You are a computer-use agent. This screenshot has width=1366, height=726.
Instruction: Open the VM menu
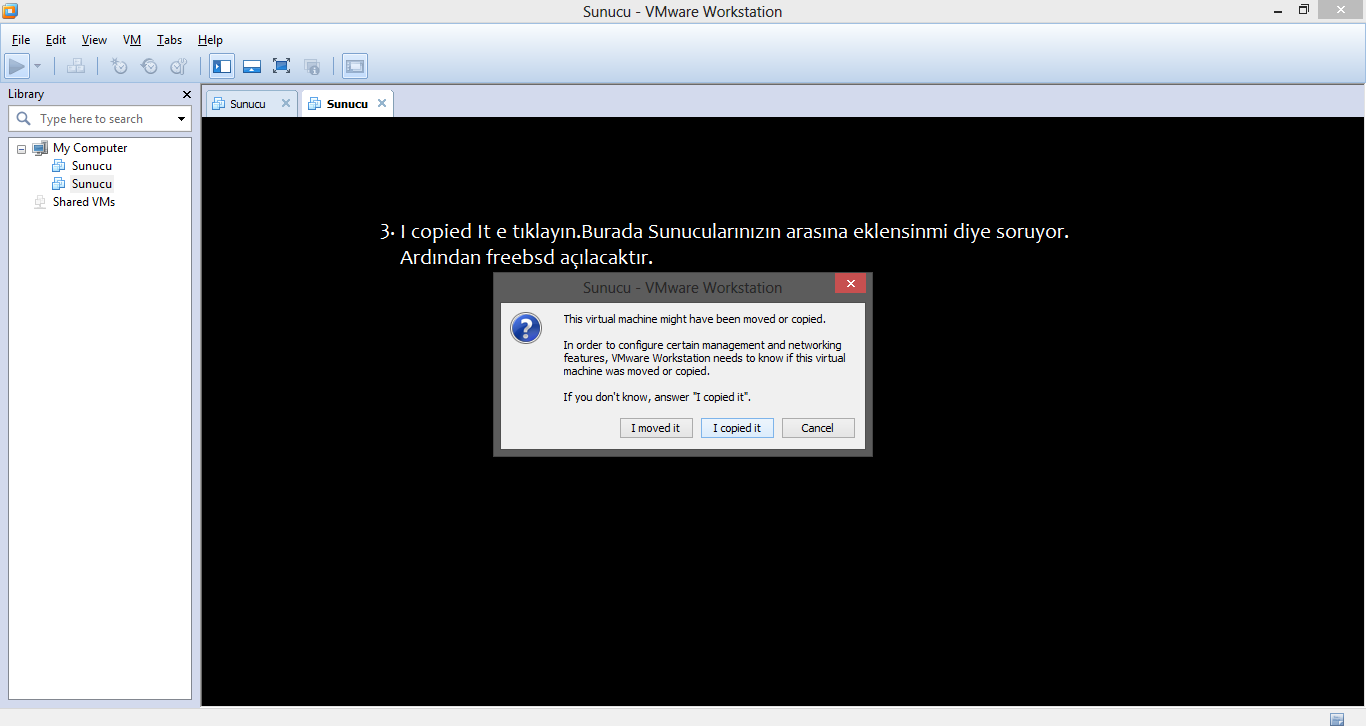(132, 40)
